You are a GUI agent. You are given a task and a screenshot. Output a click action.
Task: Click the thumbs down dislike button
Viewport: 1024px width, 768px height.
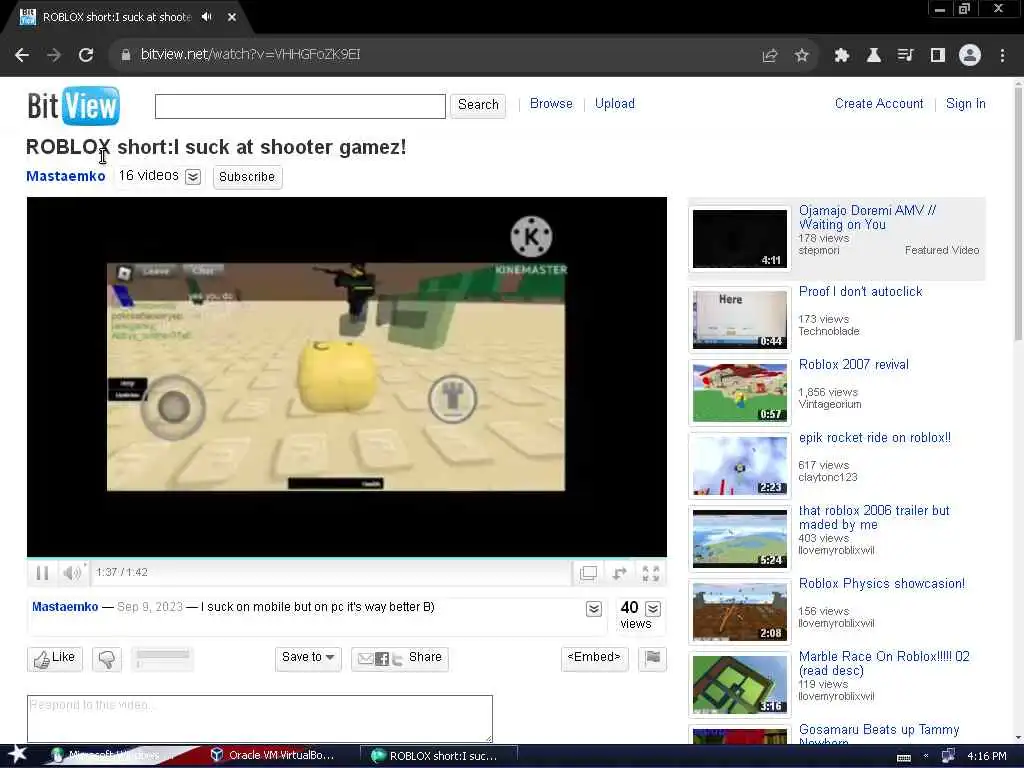107,659
